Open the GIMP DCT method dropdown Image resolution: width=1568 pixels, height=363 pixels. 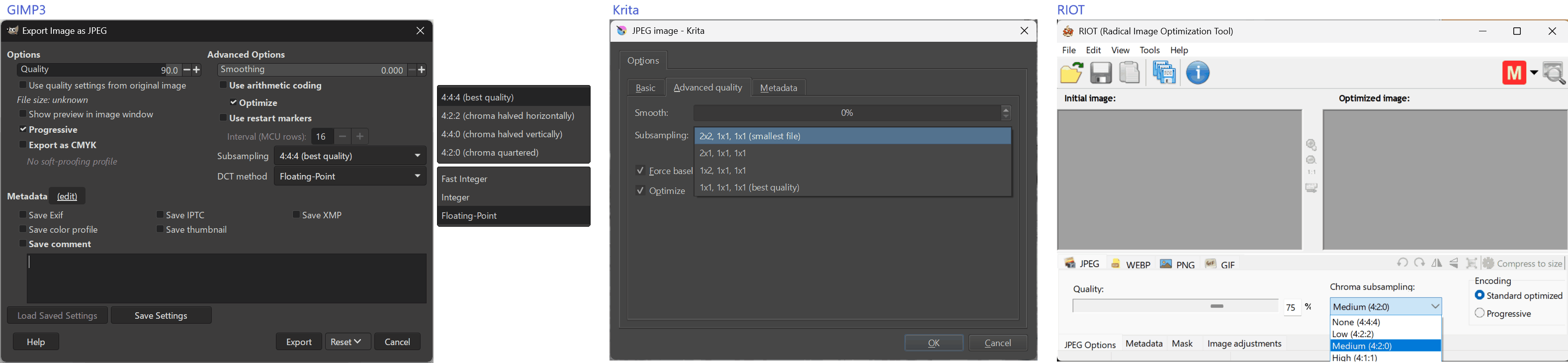tap(350, 176)
